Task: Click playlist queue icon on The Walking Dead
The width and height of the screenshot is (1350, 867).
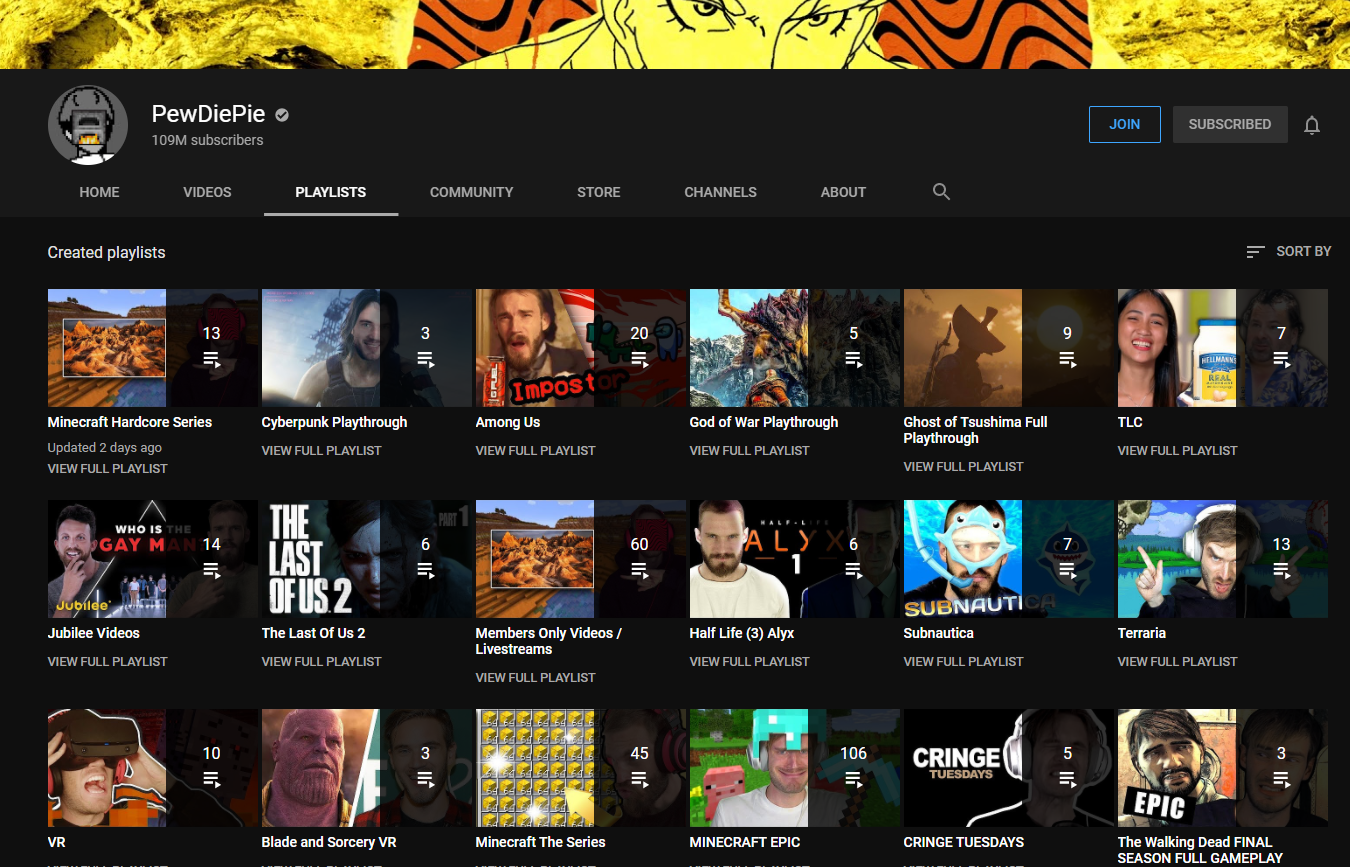Action: [x=1281, y=778]
